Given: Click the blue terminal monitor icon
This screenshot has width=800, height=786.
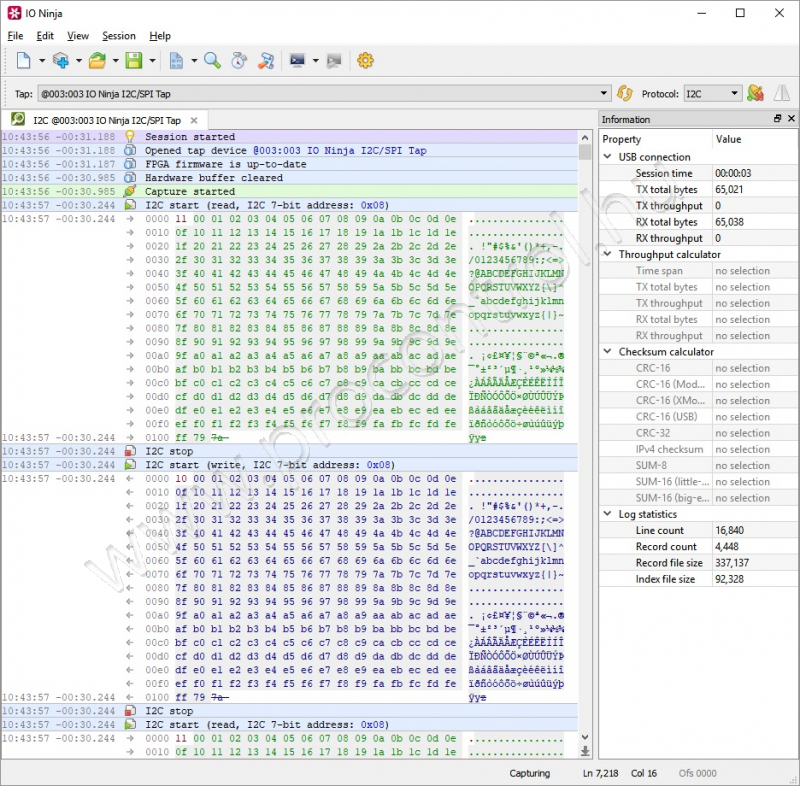Looking at the screenshot, I should click(x=297, y=61).
